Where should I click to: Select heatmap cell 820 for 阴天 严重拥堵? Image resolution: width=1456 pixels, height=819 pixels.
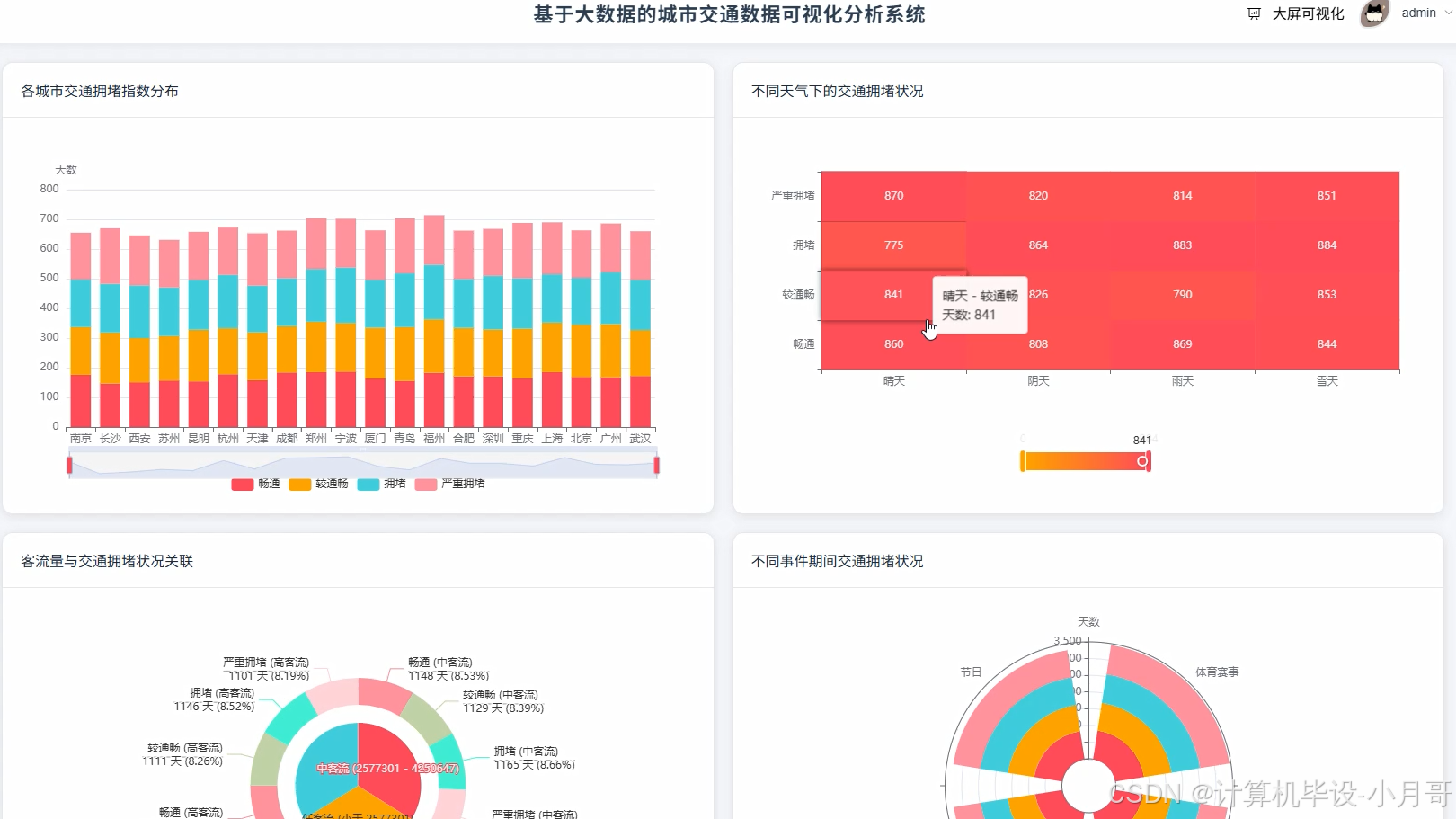pyautogui.click(x=1038, y=196)
